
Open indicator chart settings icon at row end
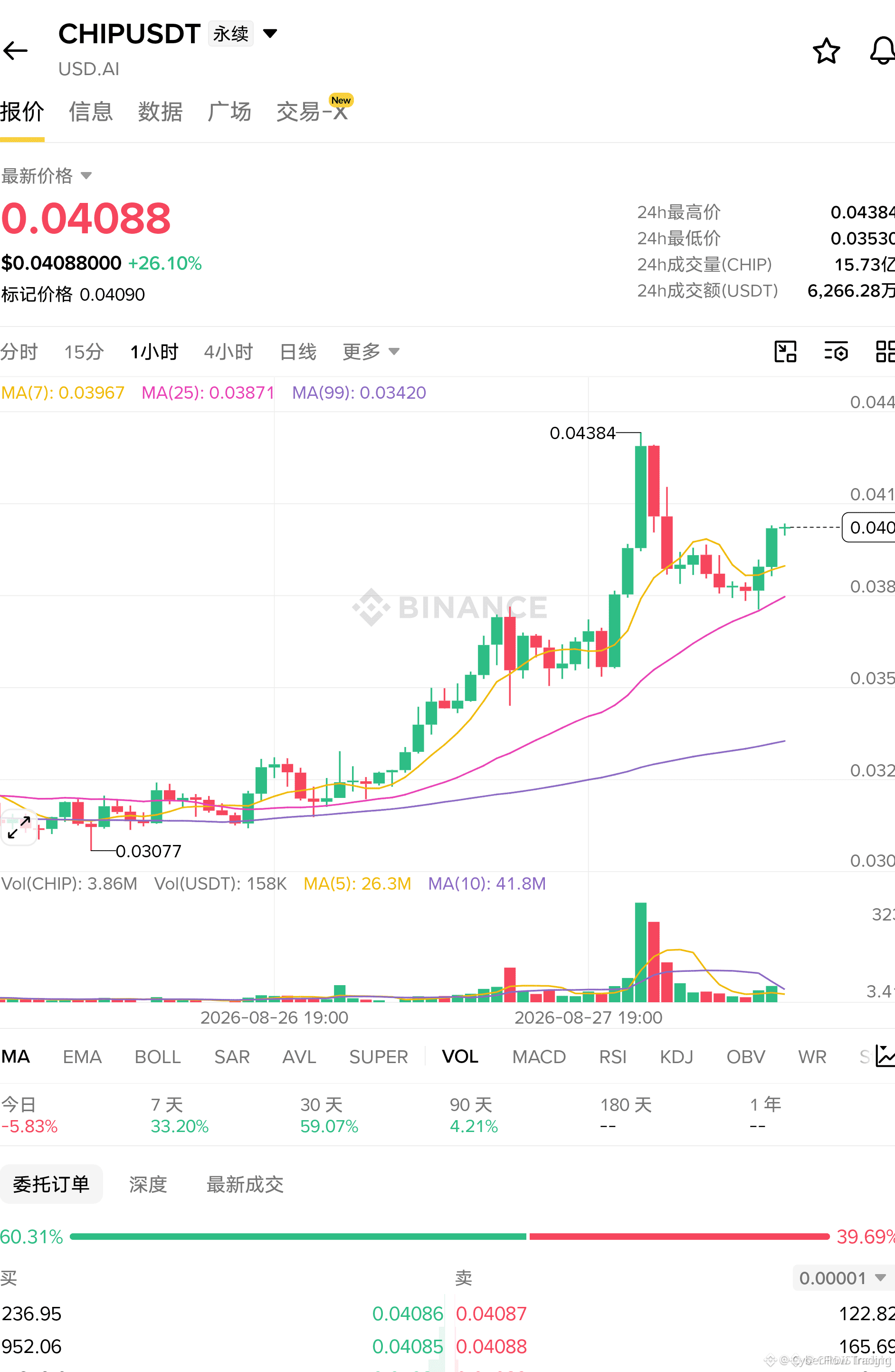point(885,1056)
